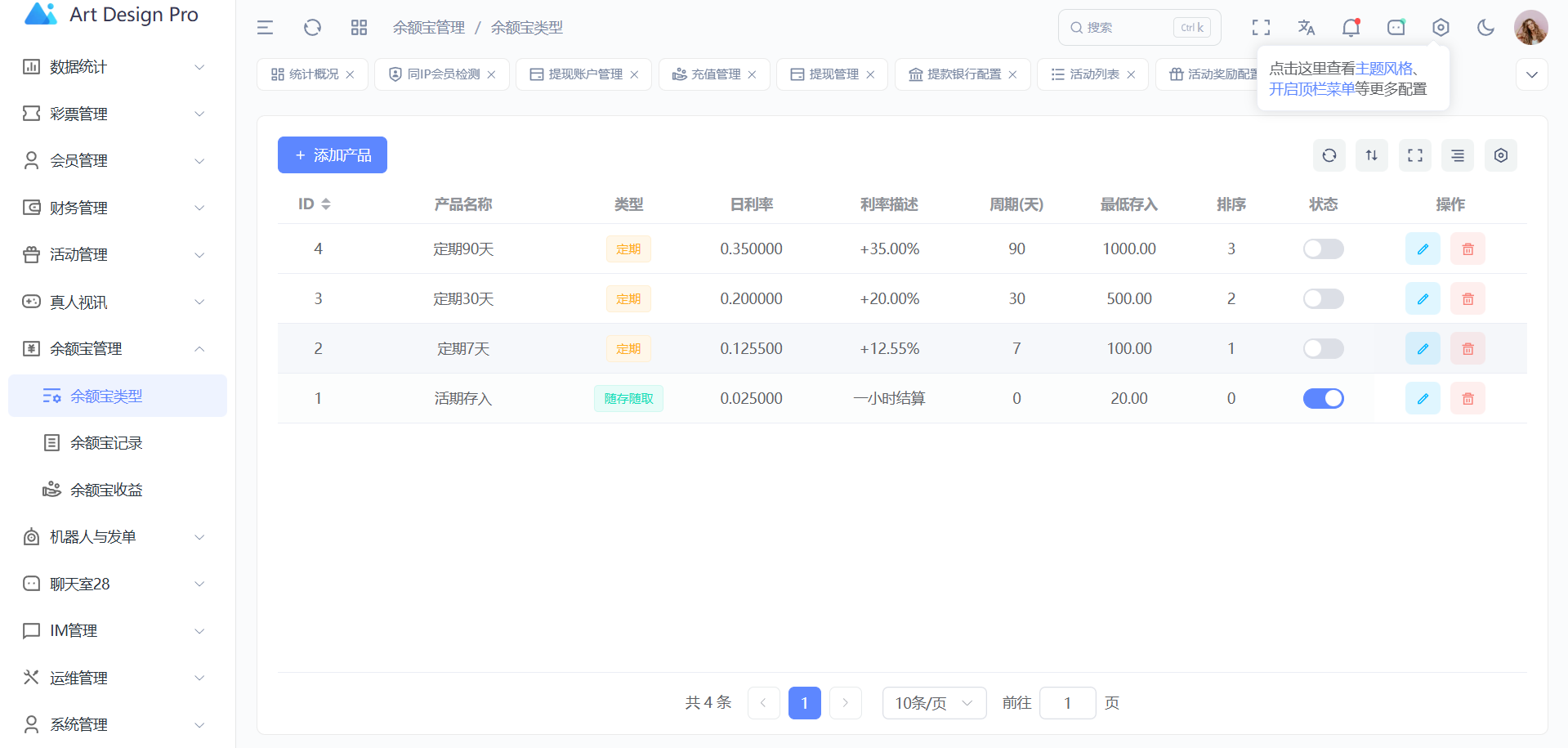Open the tabs overflow dropdown arrow
Image resolution: width=1568 pixels, height=748 pixels.
coord(1531,74)
